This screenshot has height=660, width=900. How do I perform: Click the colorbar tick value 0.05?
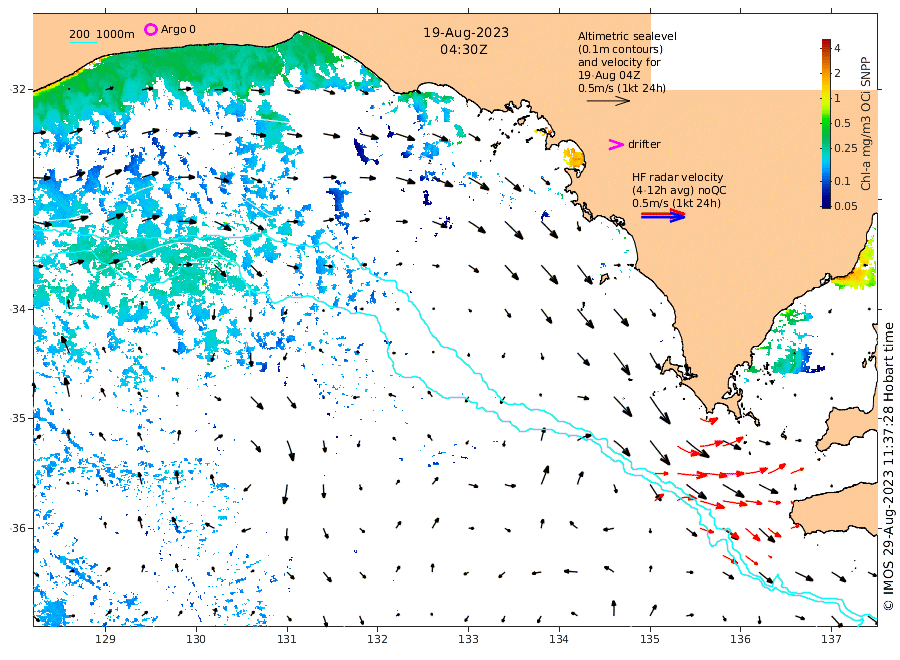click(845, 206)
